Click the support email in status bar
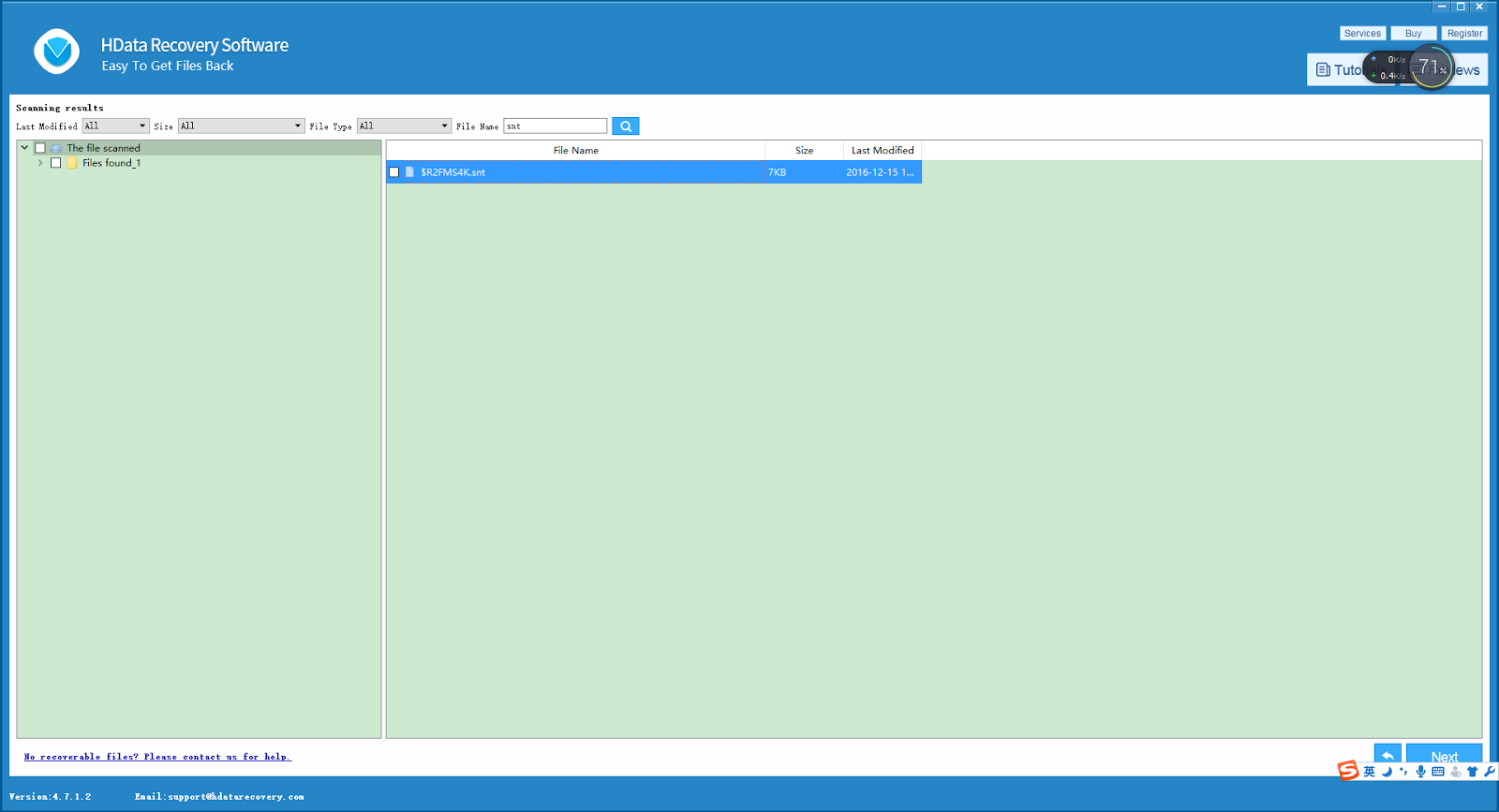The width and height of the screenshot is (1499, 812). tap(219, 797)
